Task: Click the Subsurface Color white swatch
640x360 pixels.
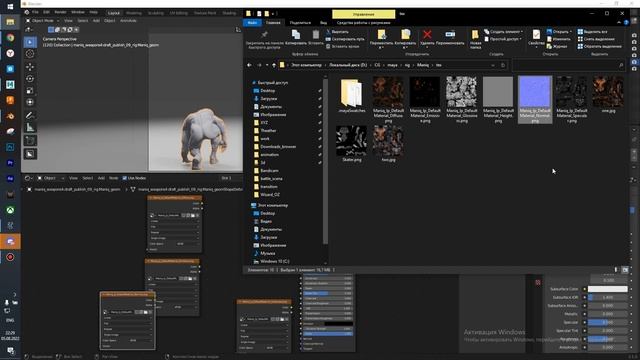Action: (x=607, y=289)
